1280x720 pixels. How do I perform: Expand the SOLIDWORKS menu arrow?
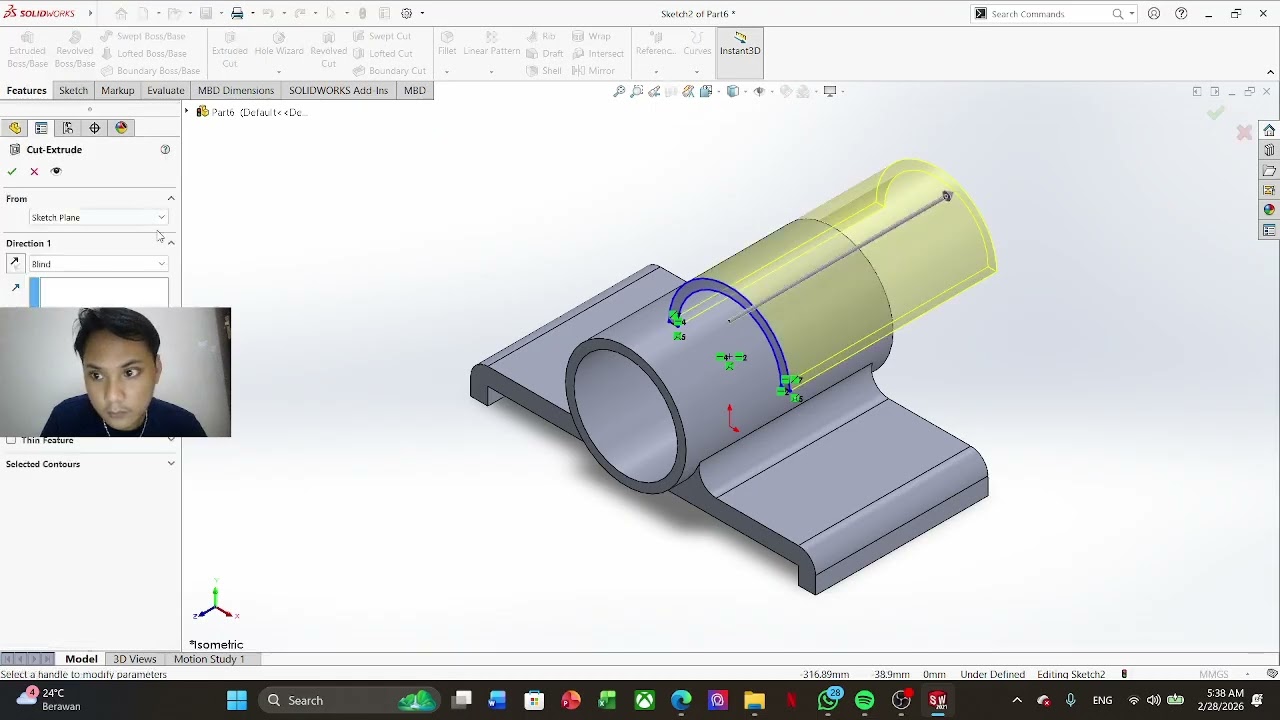[x=90, y=13]
